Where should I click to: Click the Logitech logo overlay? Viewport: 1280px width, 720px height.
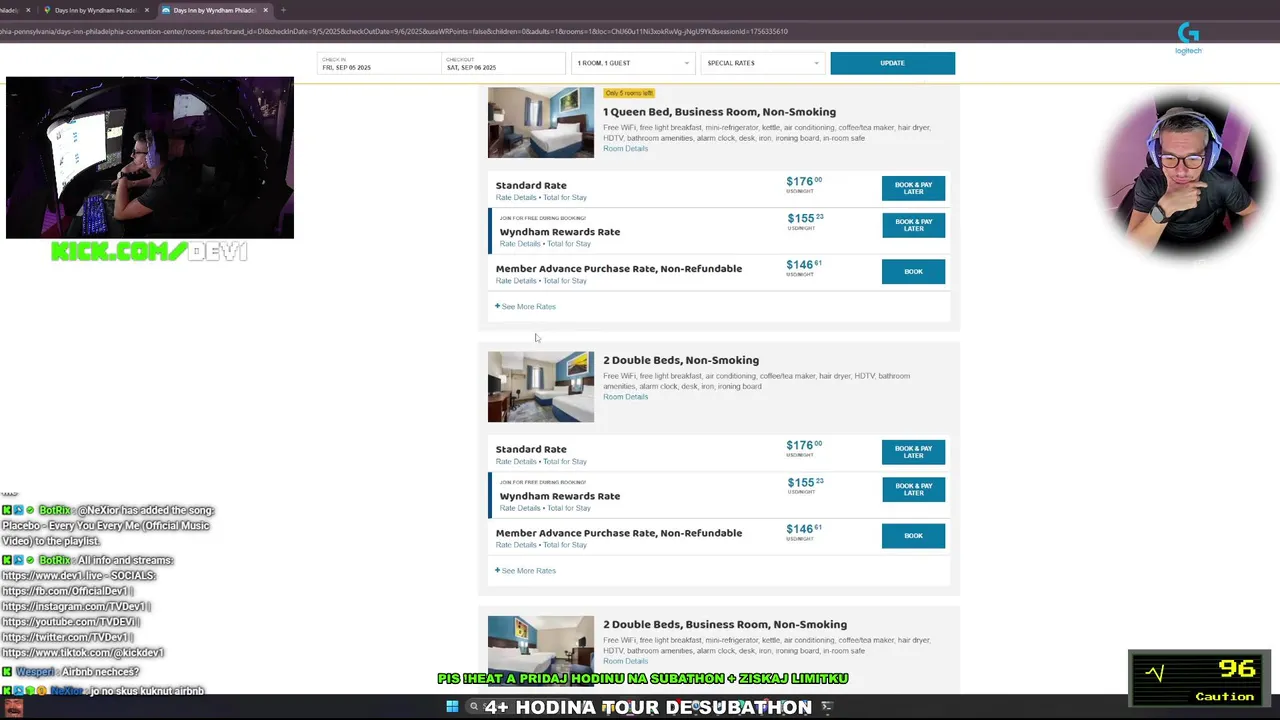click(1188, 38)
